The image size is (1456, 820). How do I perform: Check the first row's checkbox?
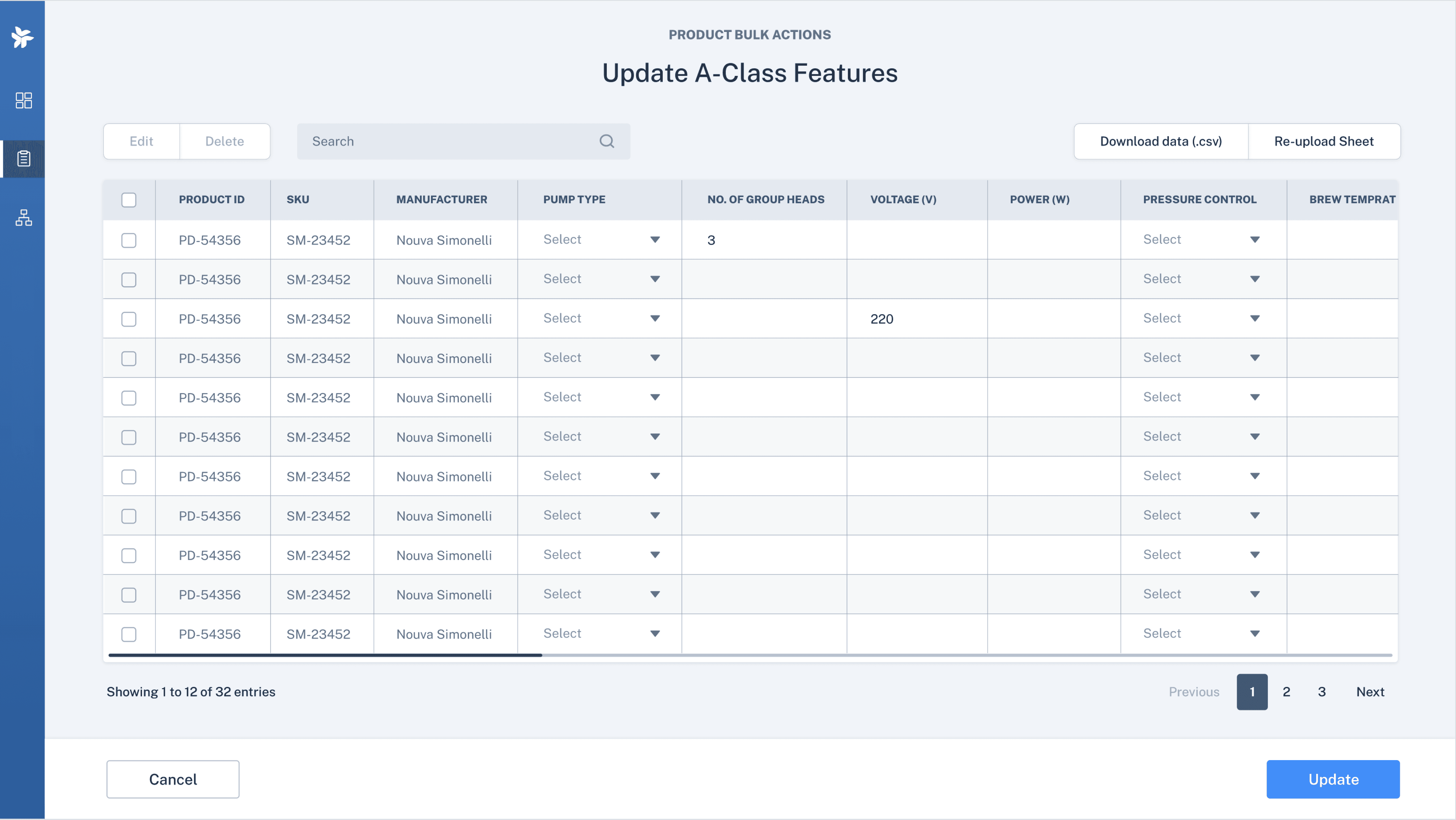click(129, 240)
